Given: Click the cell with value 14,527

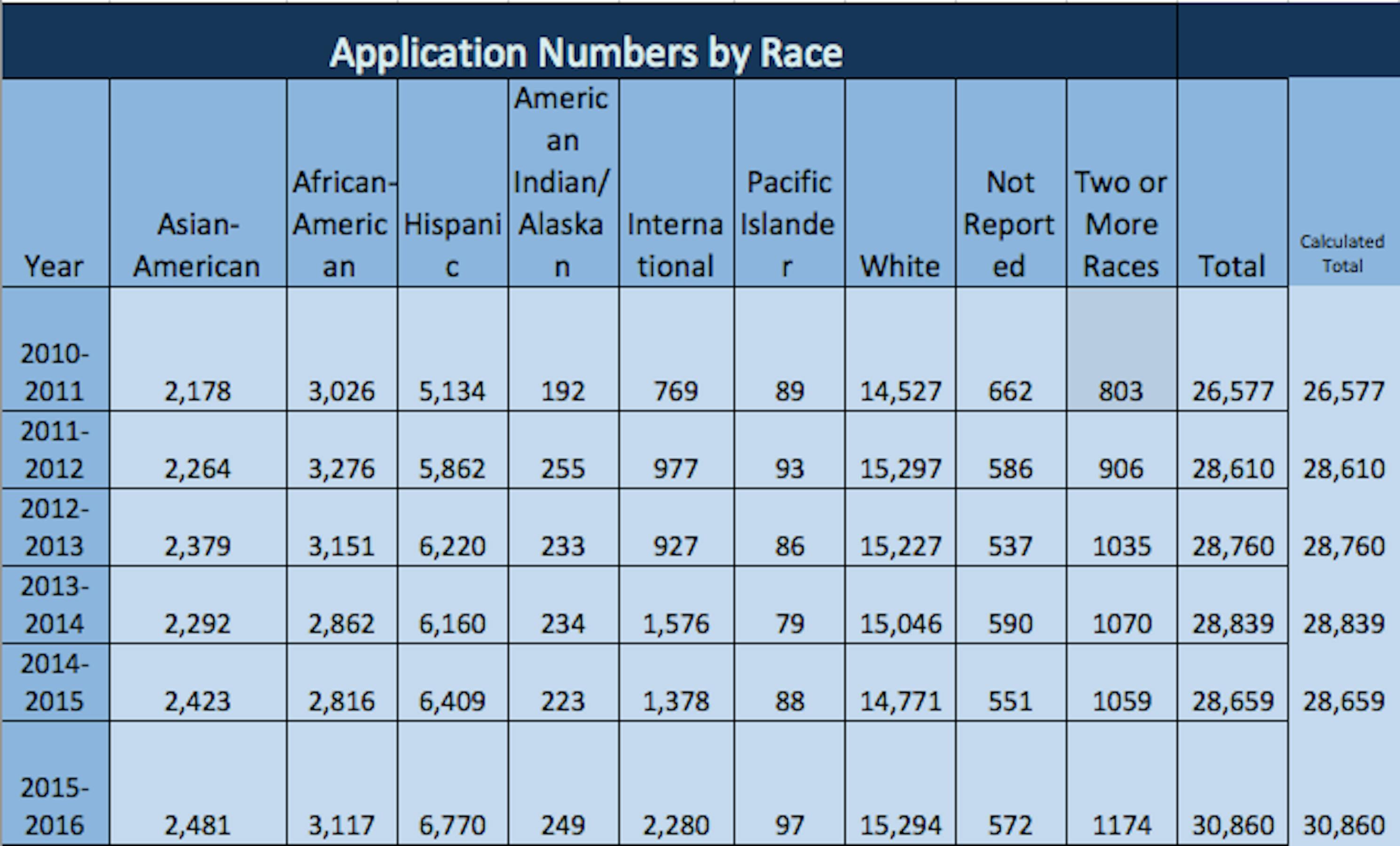Looking at the screenshot, I should 900,390.
